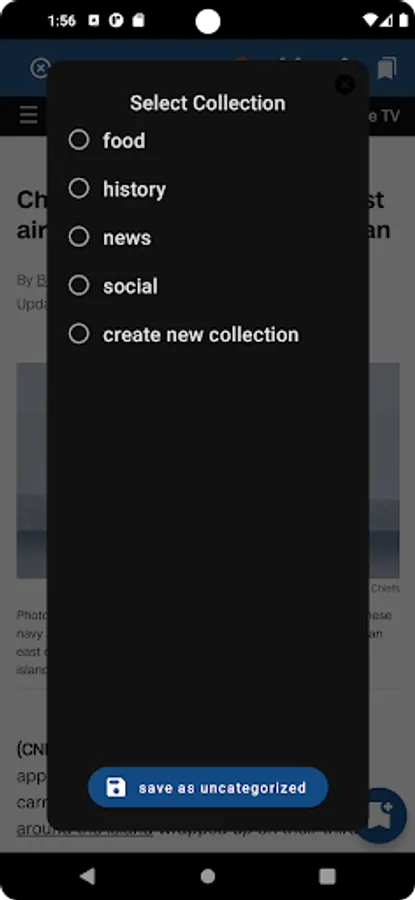Tap the Android home circle button
Viewport: 415px width, 900px height.
point(208,876)
